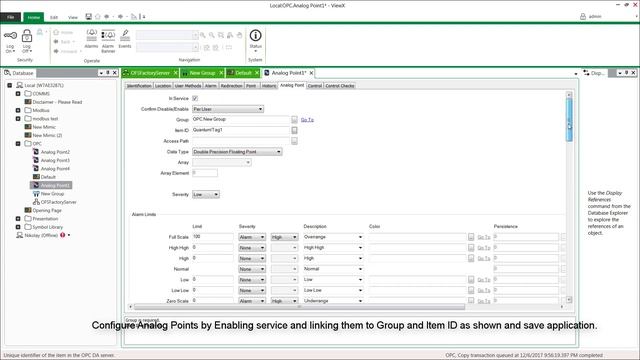Expand the Presentation folder

pyautogui.click(x=18, y=219)
